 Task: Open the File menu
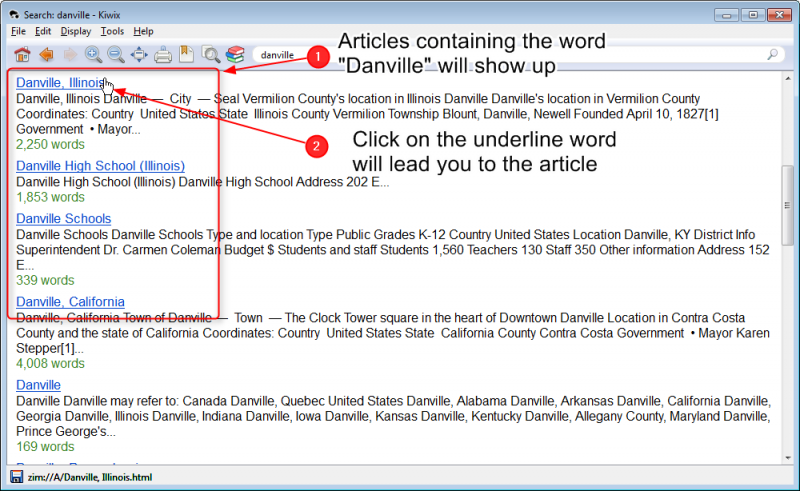[18, 31]
